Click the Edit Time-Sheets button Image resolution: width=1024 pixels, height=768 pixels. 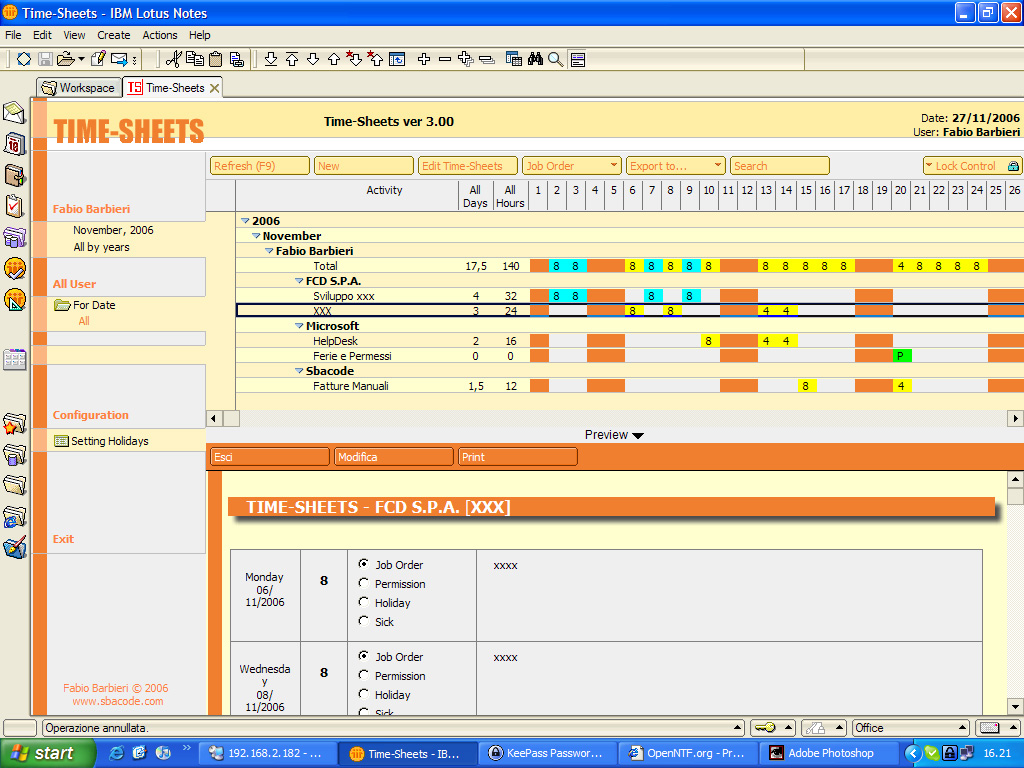(468, 166)
